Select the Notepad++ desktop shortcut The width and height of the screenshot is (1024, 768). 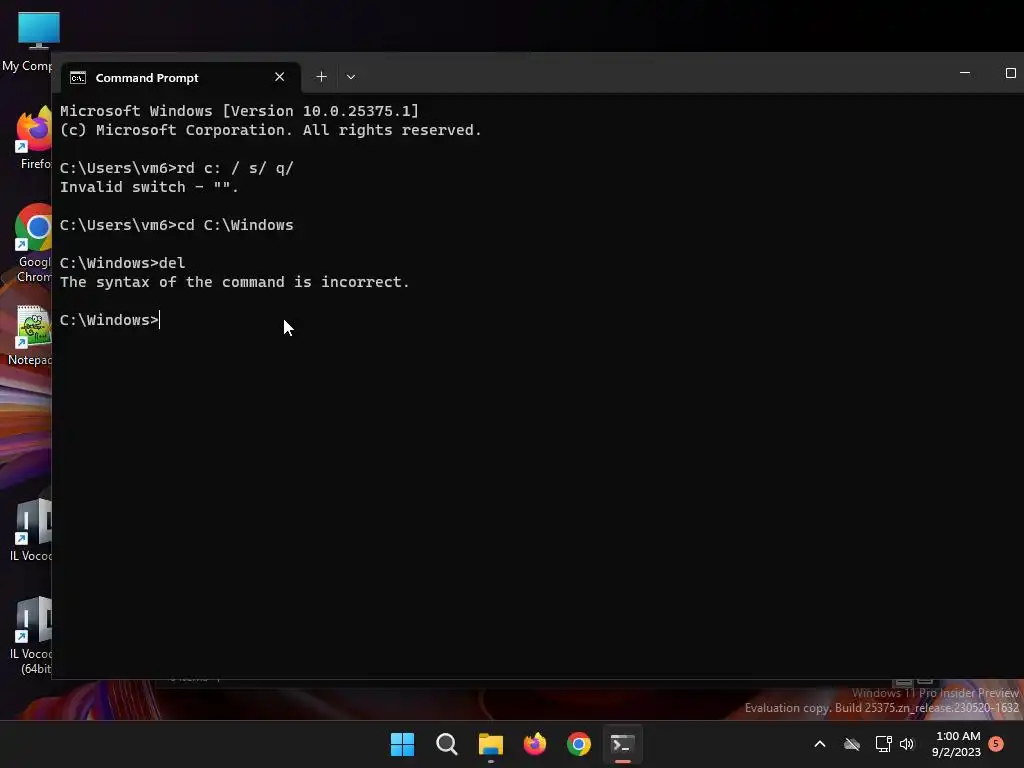pyautogui.click(x=29, y=336)
